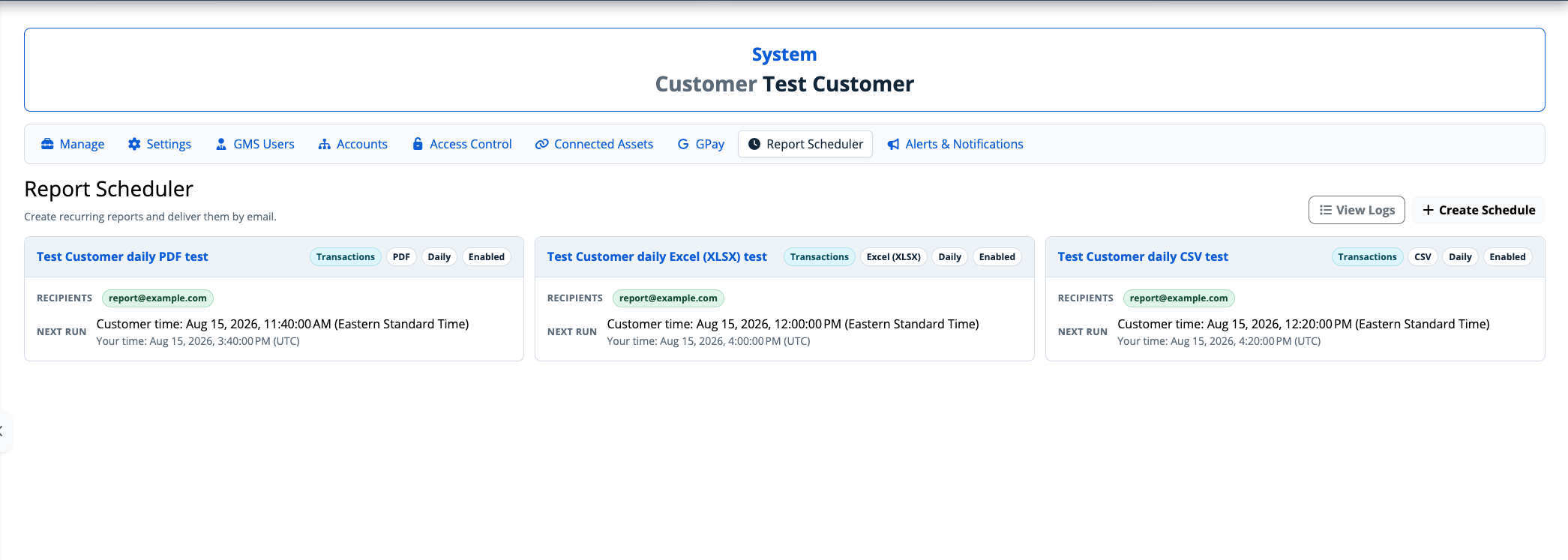The height and width of the screenshot is (560, 1568).
Task: Click Daily badge on PDF test card
Action: click(439, 257)
